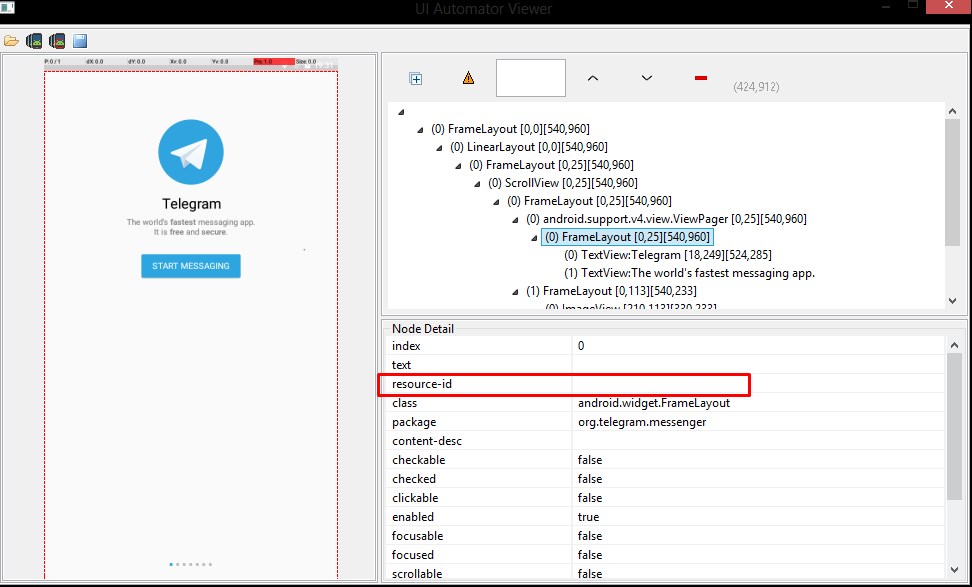Click the page indicator dots in device preview
Screen dimensions: 972x587
click(x=191, y=564)
